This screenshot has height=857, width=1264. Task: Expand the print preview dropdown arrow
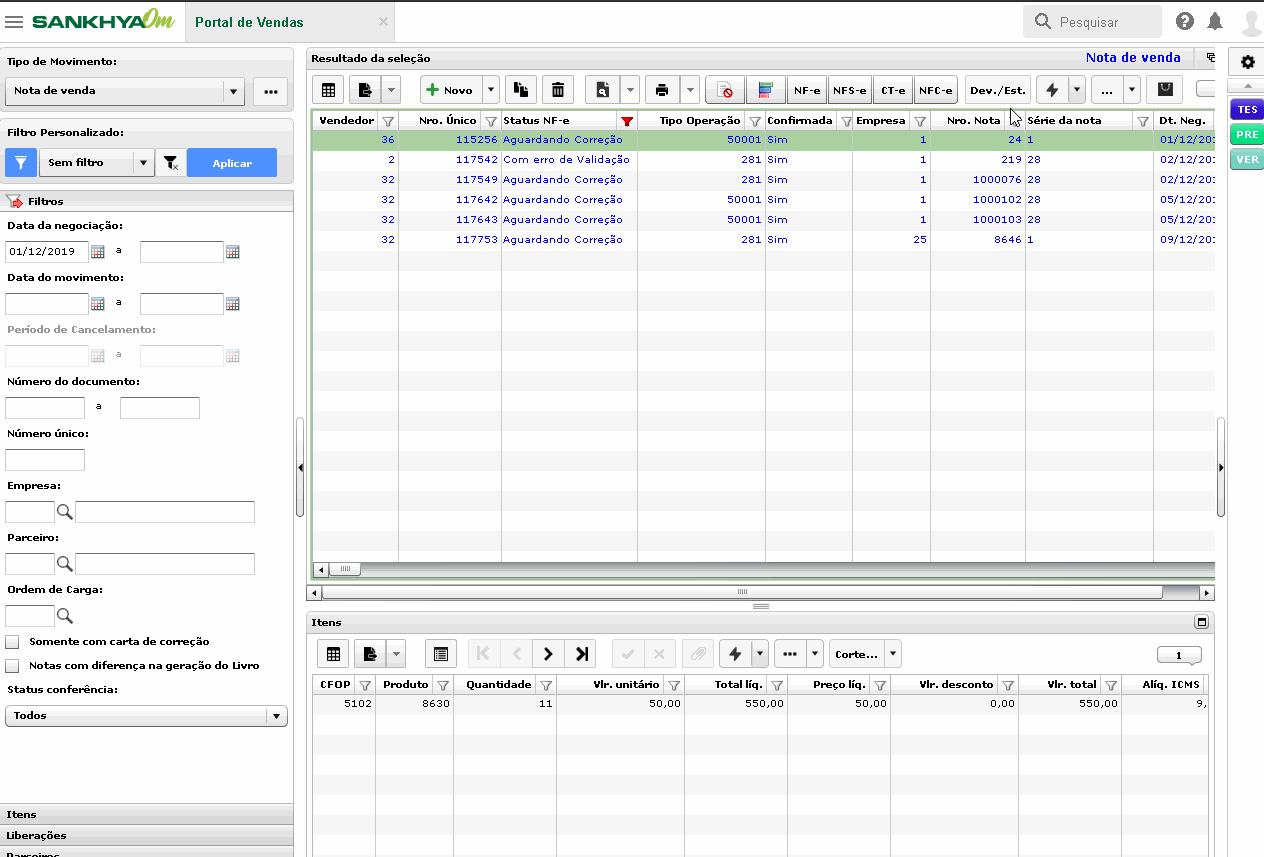[x=630, y=90]
